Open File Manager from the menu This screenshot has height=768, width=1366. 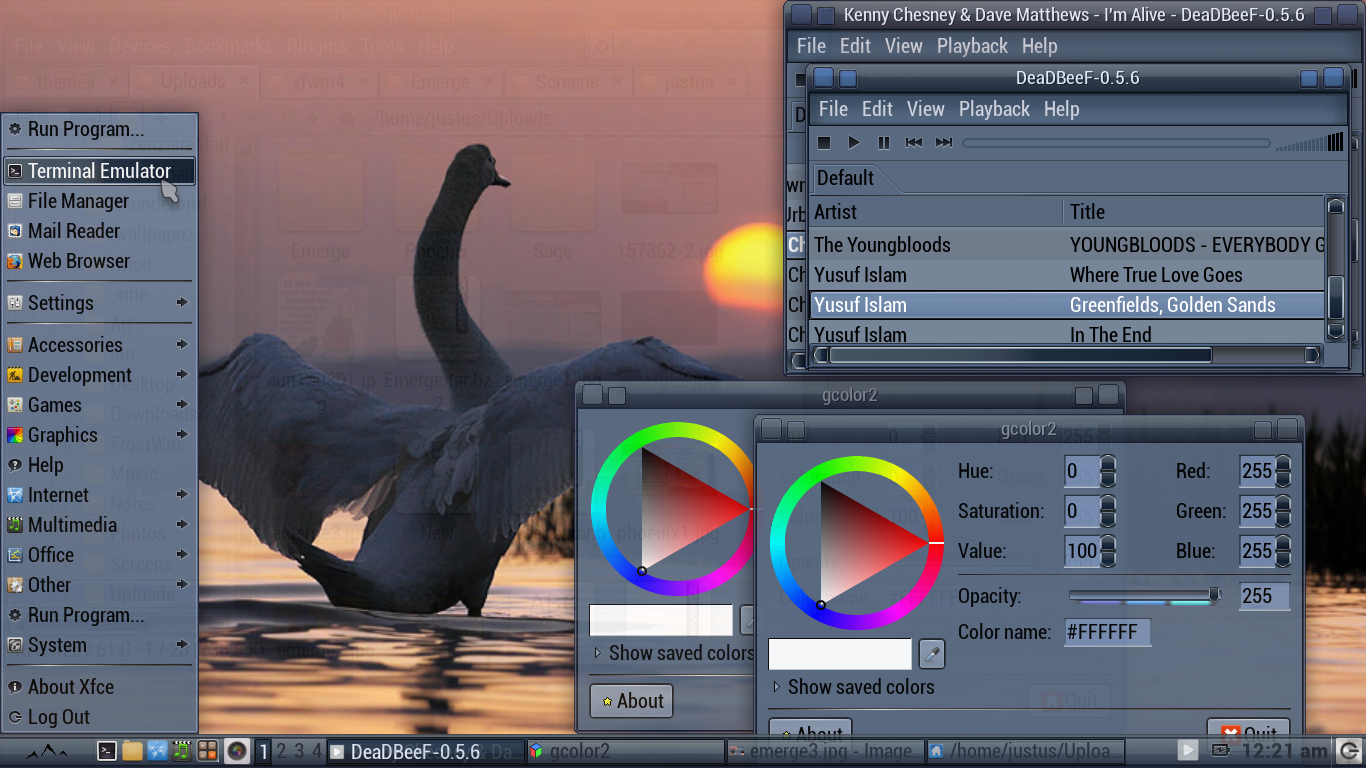(99, 201)
